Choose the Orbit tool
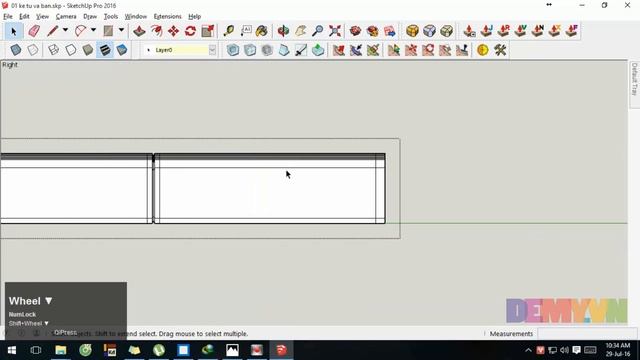The width and height of the screenshot is (640, 360). [x=283, y=31]
